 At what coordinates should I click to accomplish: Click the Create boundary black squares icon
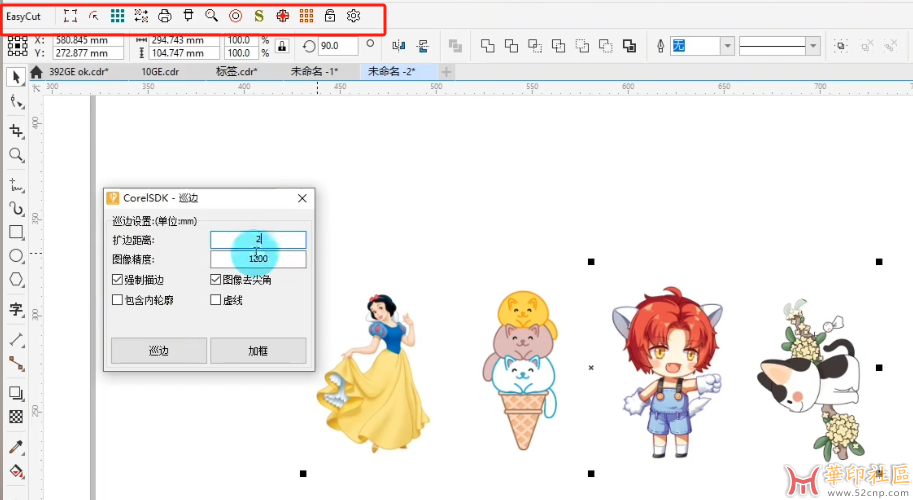coord(629,46)
